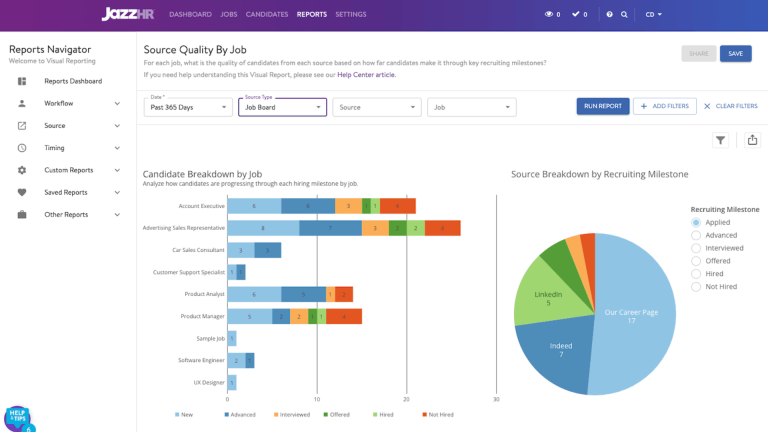Click the filter funnel icon
The image size is (768, 432).
tap(720, 141)
